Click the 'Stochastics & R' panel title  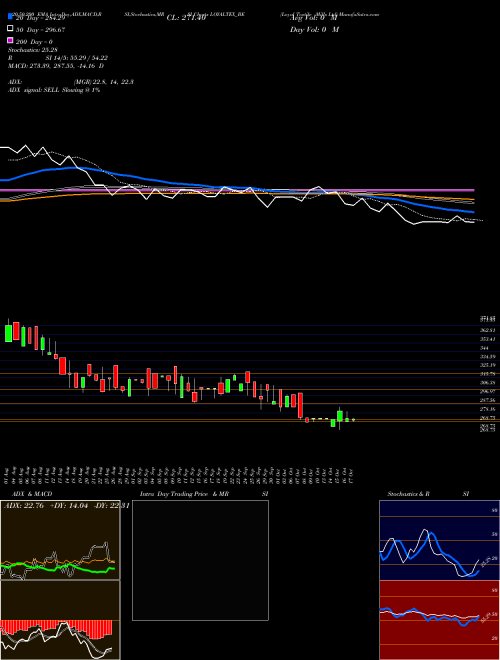[408, 494]
